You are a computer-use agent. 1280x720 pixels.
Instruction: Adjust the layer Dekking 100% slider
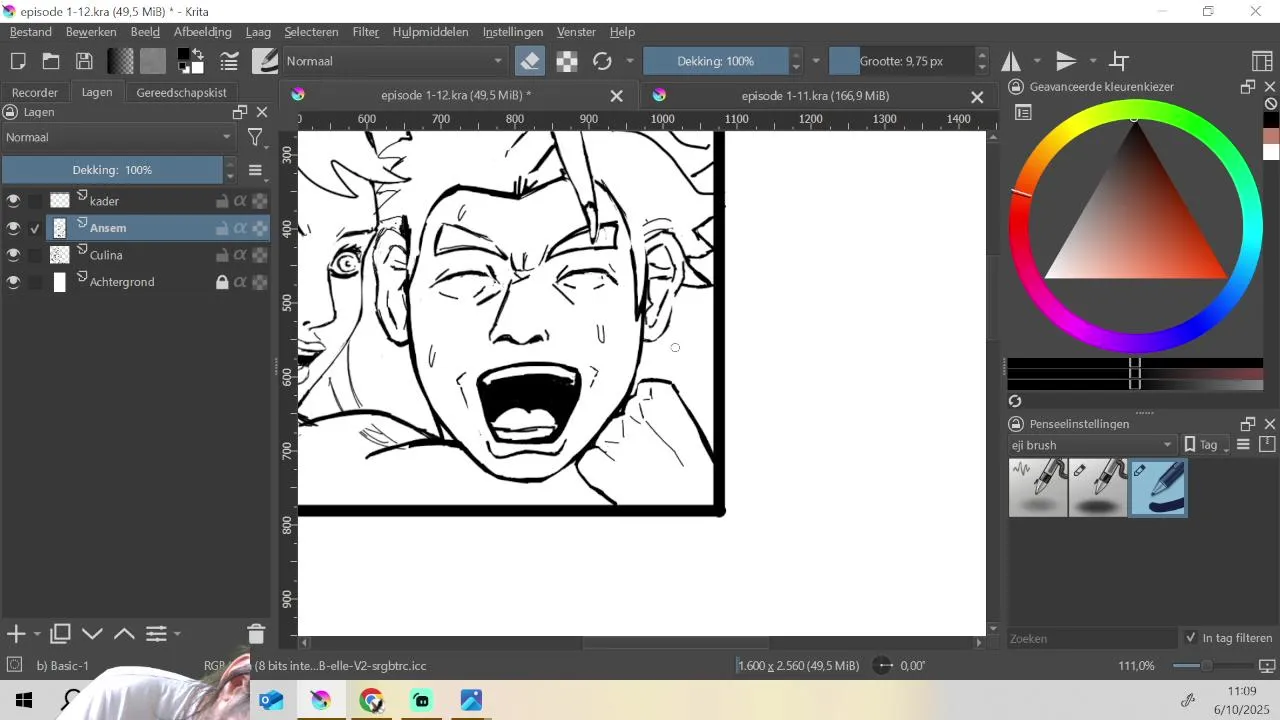[112, 170]
